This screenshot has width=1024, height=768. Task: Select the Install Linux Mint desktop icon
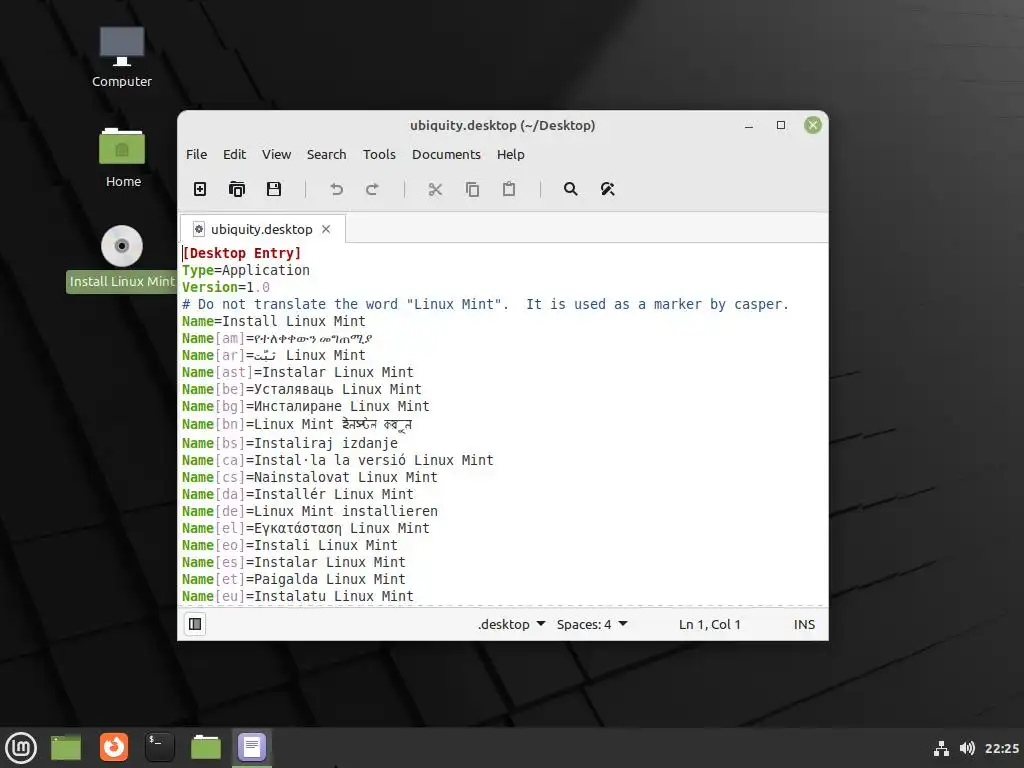point(121,259)
